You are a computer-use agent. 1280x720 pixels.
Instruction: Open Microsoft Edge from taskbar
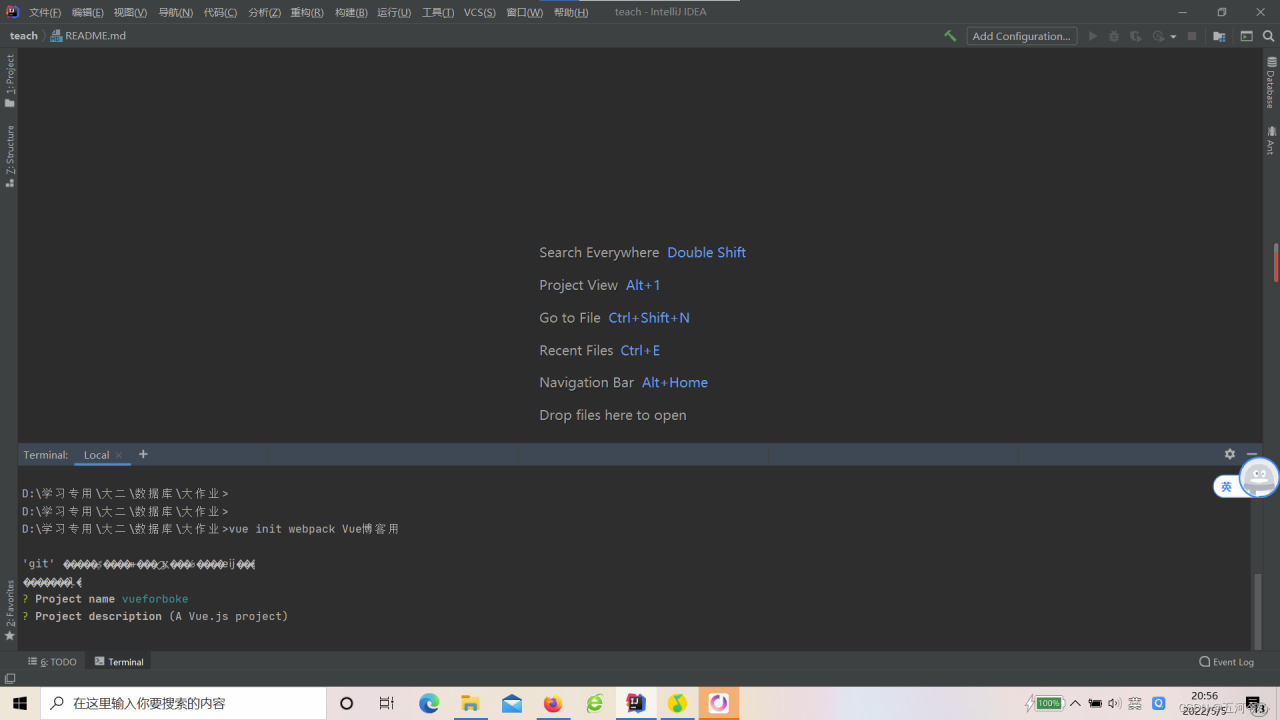[x=429, y=703]
